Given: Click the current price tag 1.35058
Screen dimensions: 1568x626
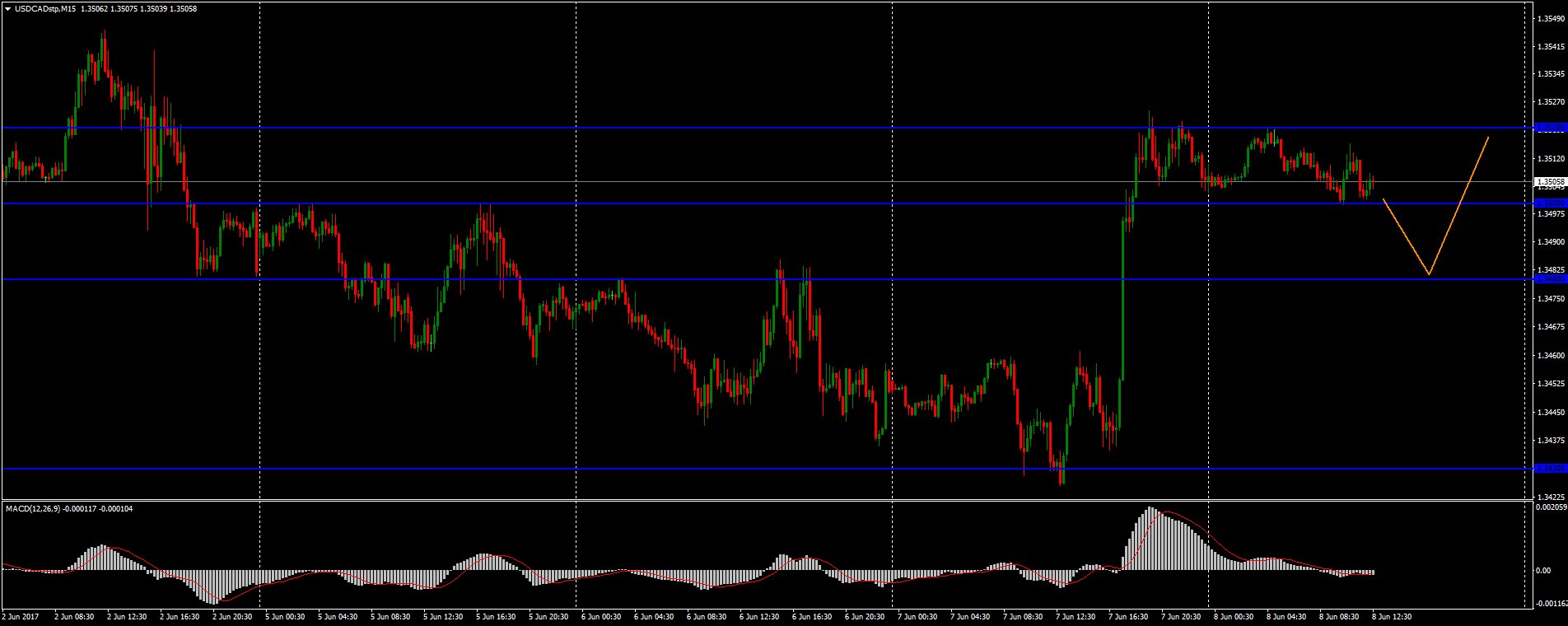Looking at the screenshot, I should (x=1550, y=181).
